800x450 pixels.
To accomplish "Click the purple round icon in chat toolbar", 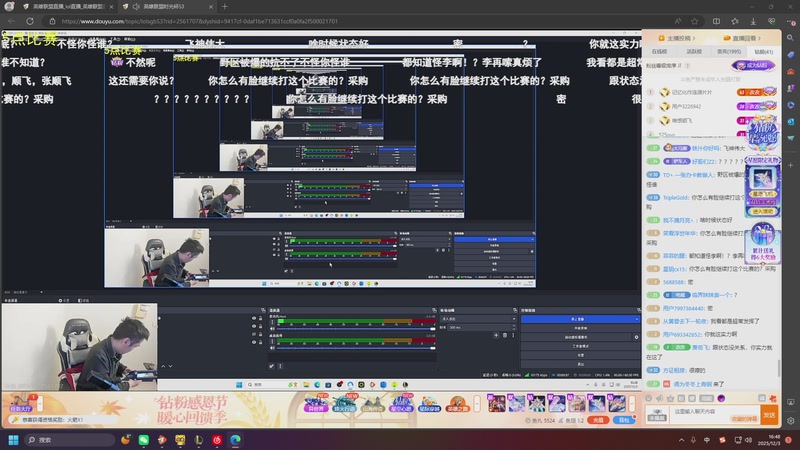I will [721, 398].
